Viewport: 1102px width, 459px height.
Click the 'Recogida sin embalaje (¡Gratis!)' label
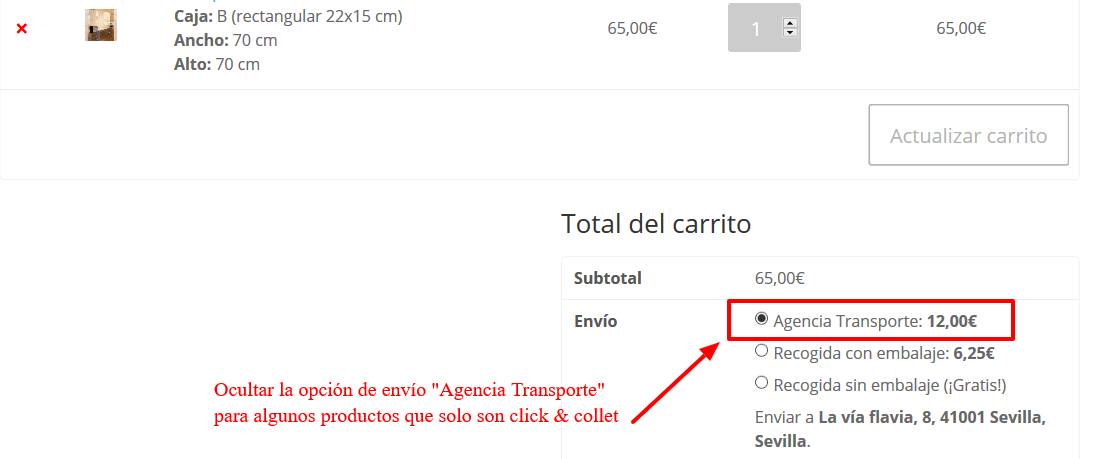[890, 385]
